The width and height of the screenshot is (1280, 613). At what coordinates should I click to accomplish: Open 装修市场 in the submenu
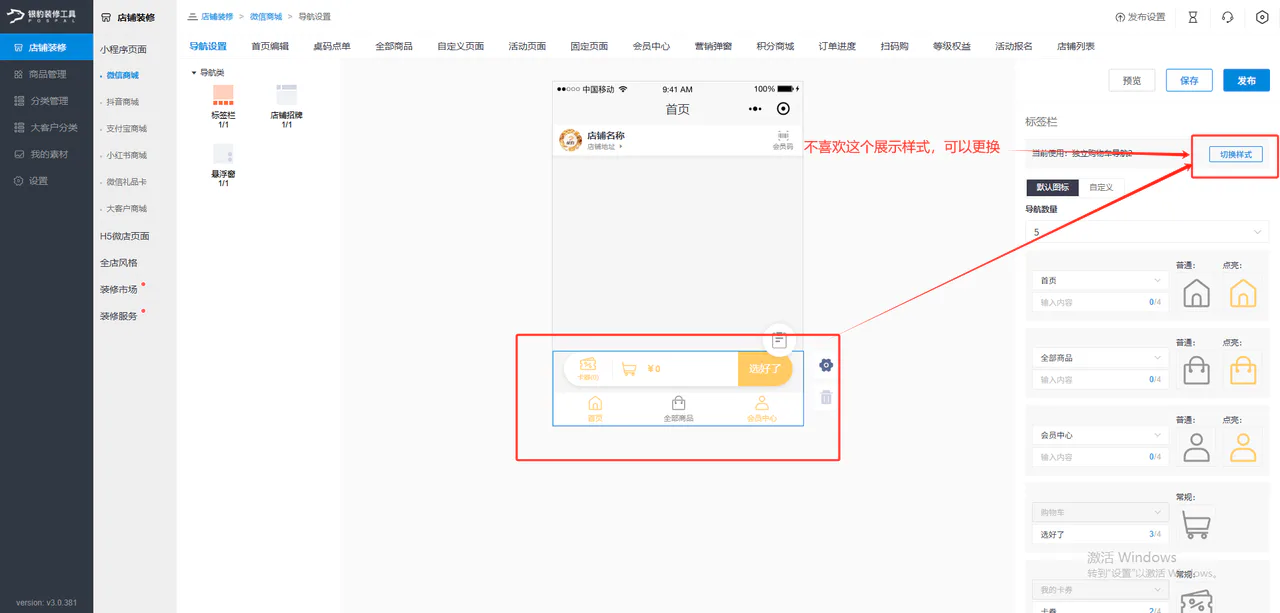[x=119, y=289]
